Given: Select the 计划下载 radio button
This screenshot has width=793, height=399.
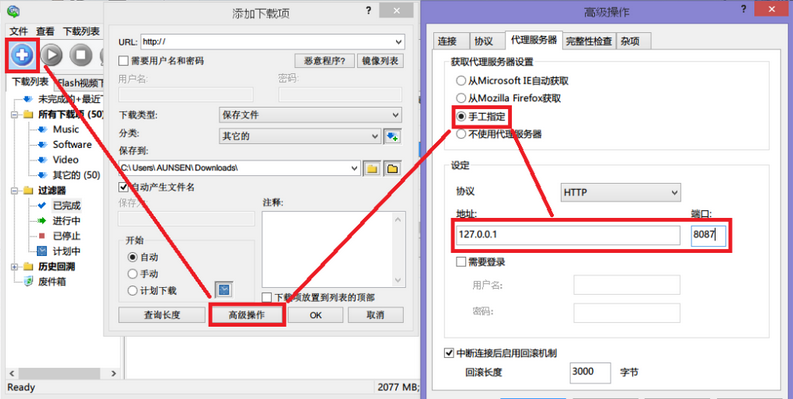Looking at the screenshot, I should pos(133,291).
